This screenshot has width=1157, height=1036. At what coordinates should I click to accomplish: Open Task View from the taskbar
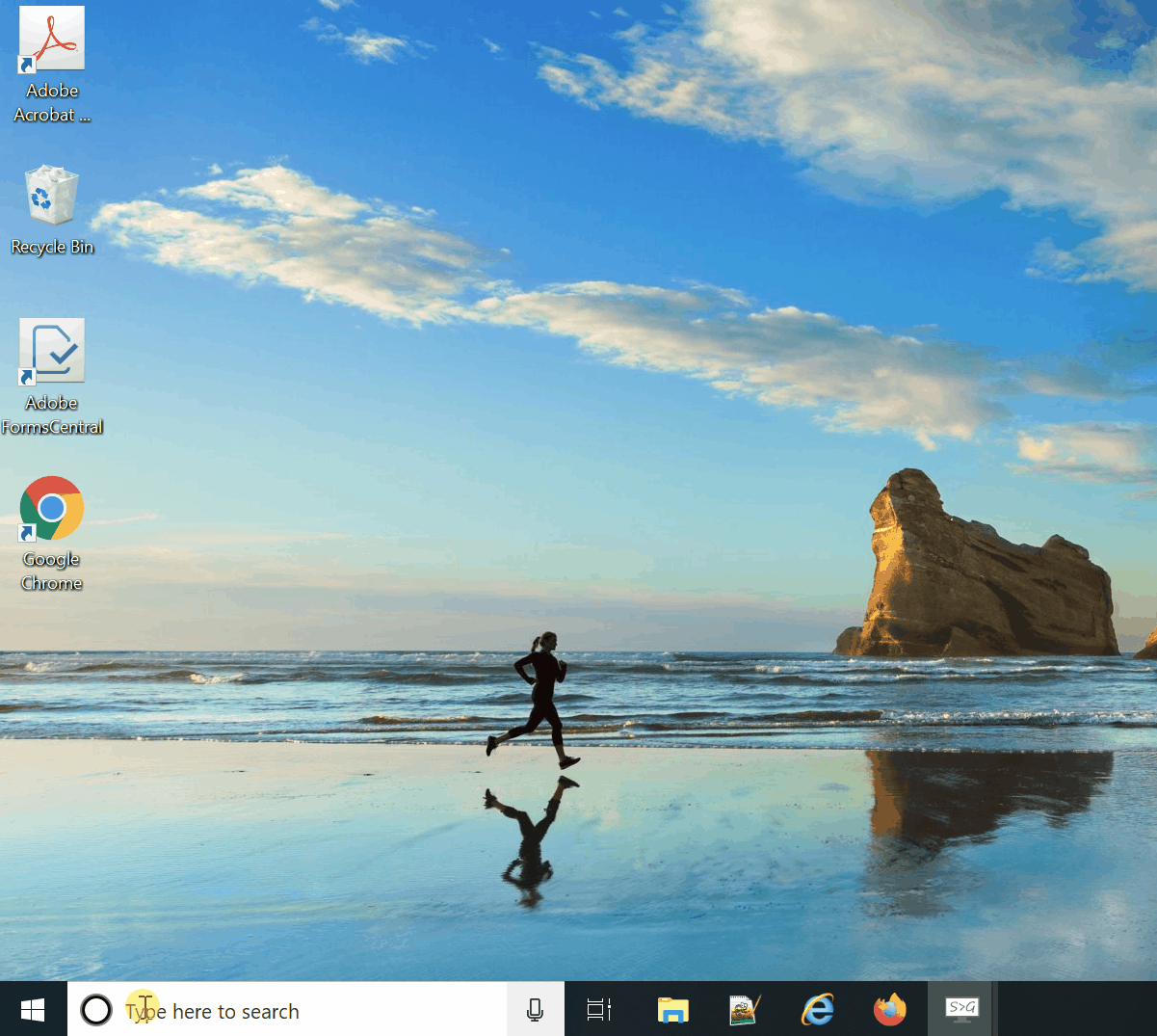(x=599, y=1009)
